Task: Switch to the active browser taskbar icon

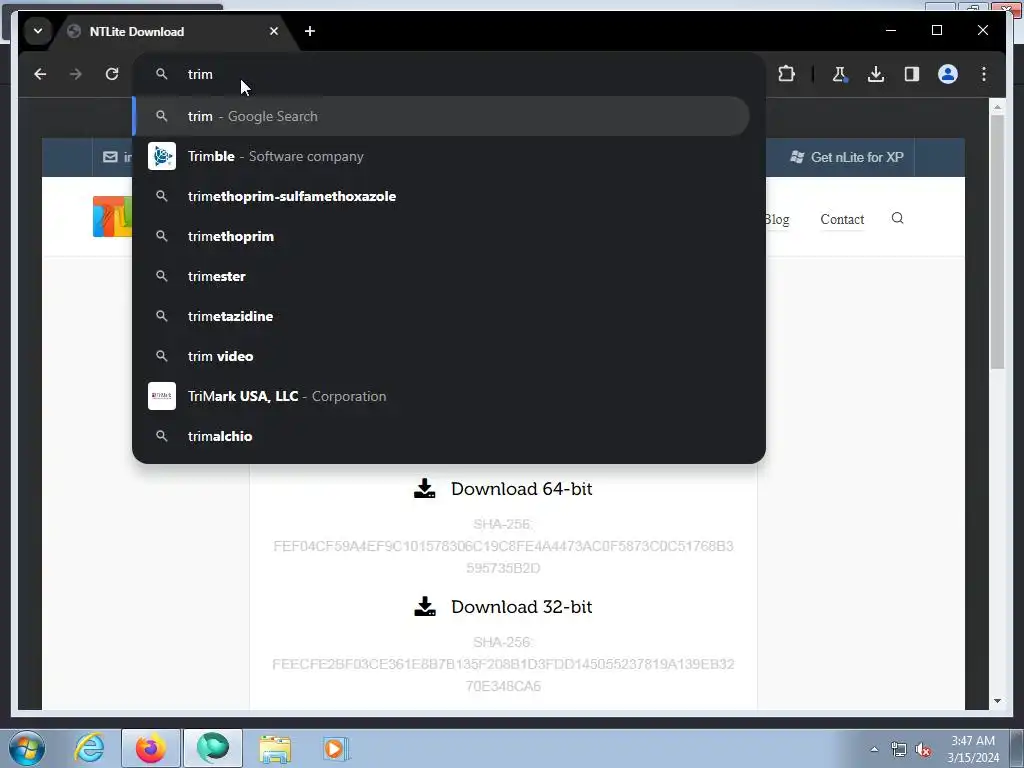Action: click(x=213, y=748)
